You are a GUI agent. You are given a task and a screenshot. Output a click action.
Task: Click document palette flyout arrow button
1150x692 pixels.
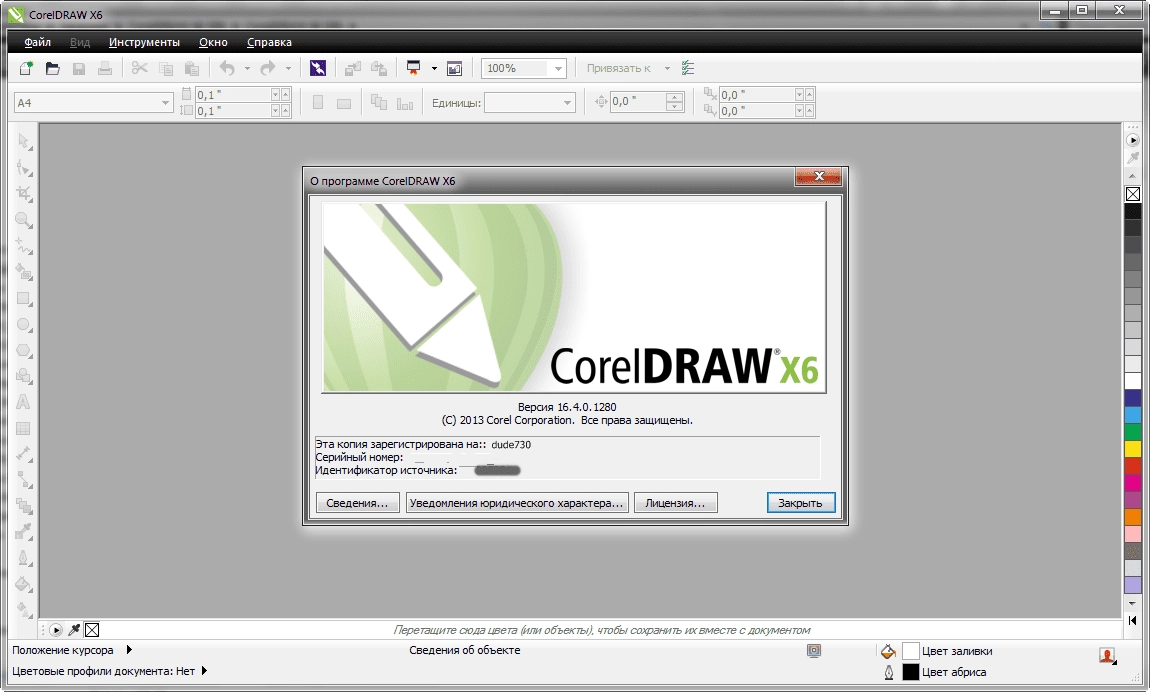pyautogui.click(x=56, y=630)
